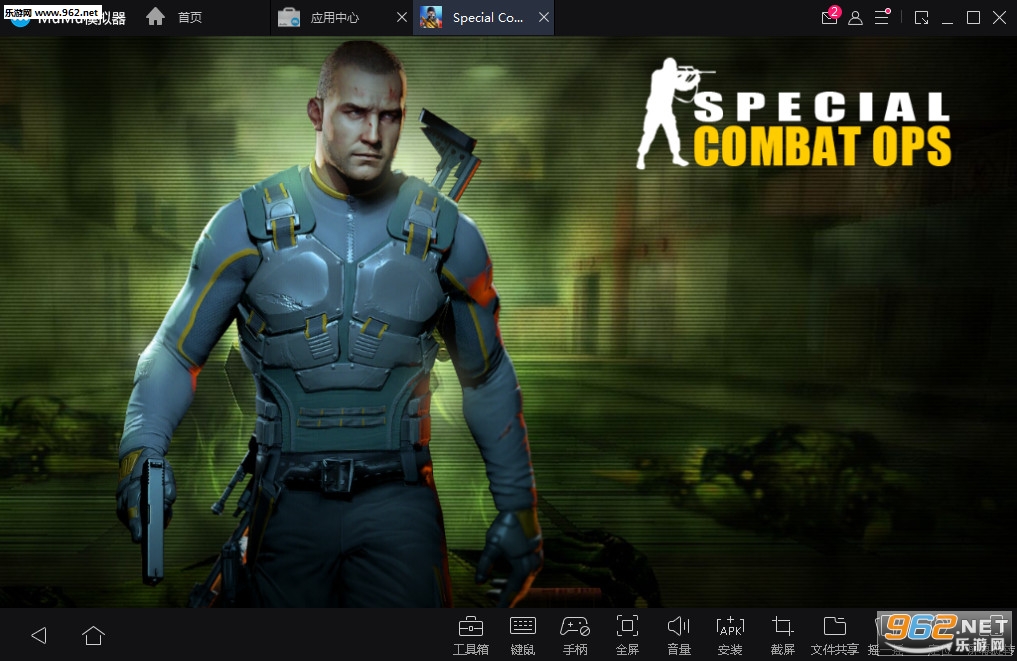The image size is (1017, 661).
Task: Tap the Android back triangle button
Action: 39,635
